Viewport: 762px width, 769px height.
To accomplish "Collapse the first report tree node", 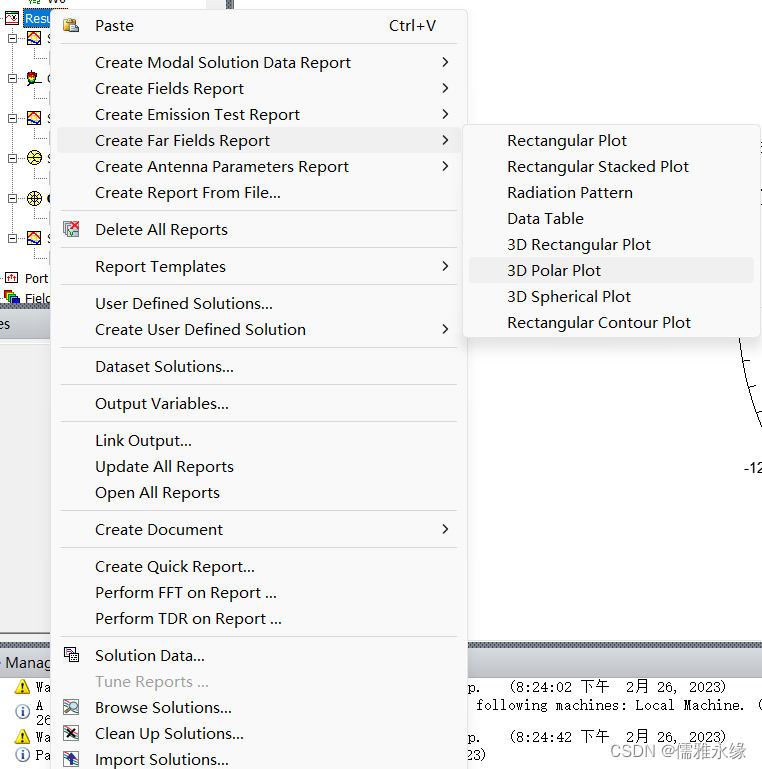I will pos(13,38).
